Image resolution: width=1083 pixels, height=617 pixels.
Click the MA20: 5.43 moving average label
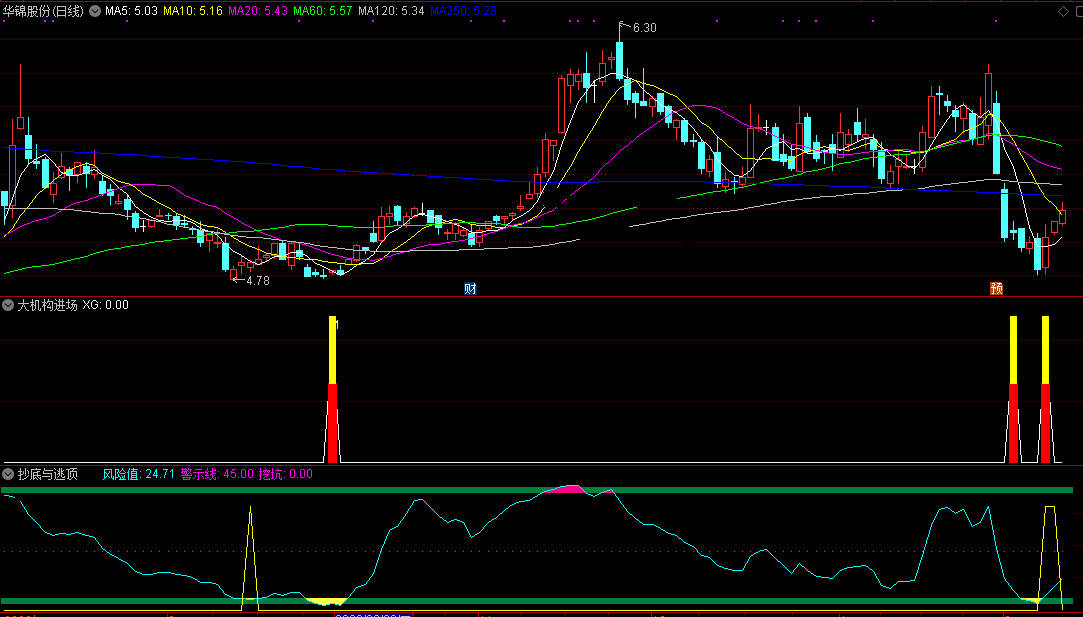pos(258,11)
